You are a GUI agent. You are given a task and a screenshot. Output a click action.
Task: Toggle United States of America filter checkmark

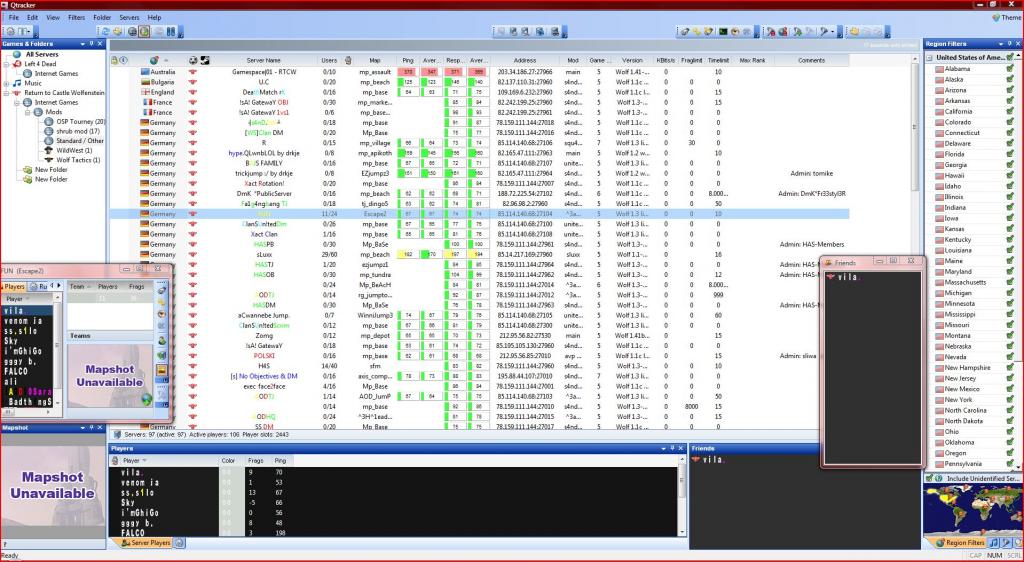click(x=1010, y=58)
